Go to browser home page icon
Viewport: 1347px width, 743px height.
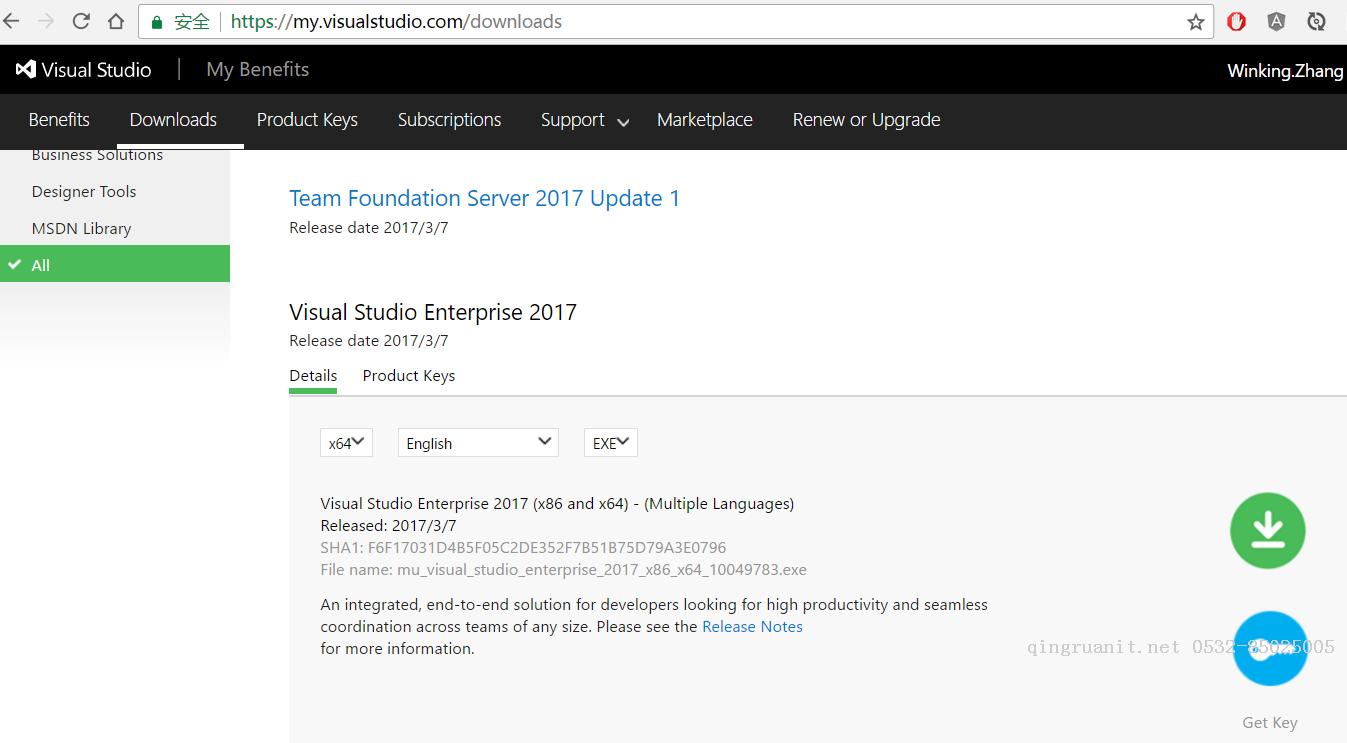(116, 21)
